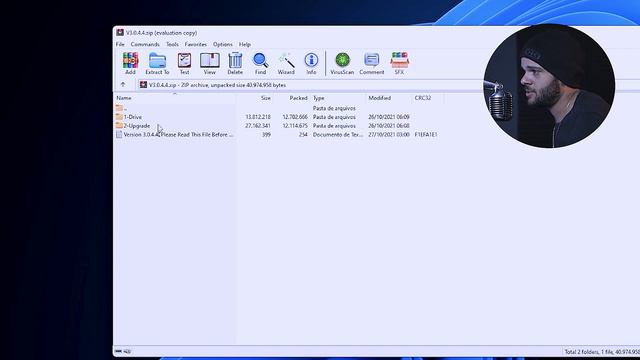
Task: Click the text document icon of Version 3.0.4.4 file
Action: (x=119, y=134)
